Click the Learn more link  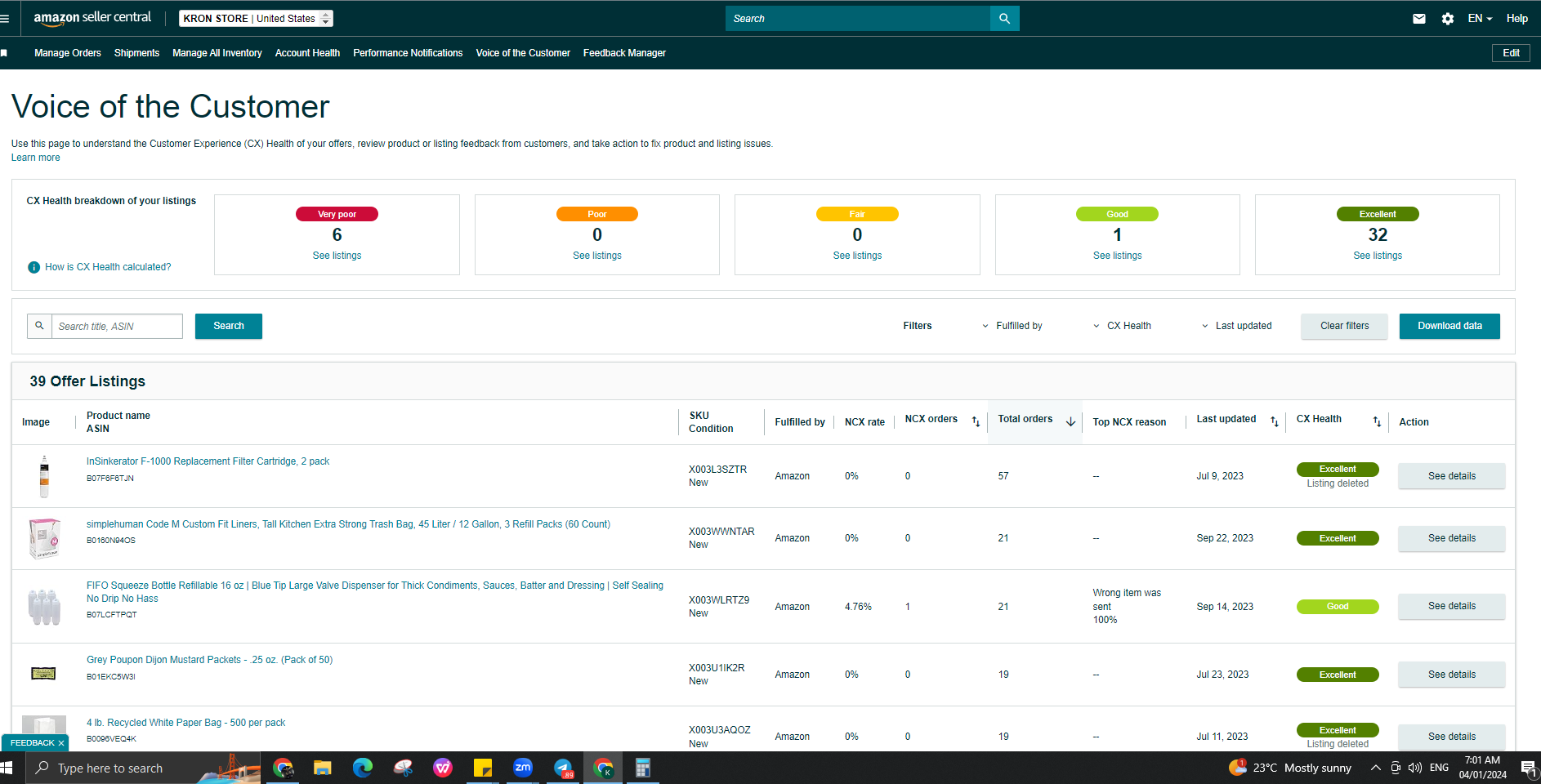[x=35, y=158]
